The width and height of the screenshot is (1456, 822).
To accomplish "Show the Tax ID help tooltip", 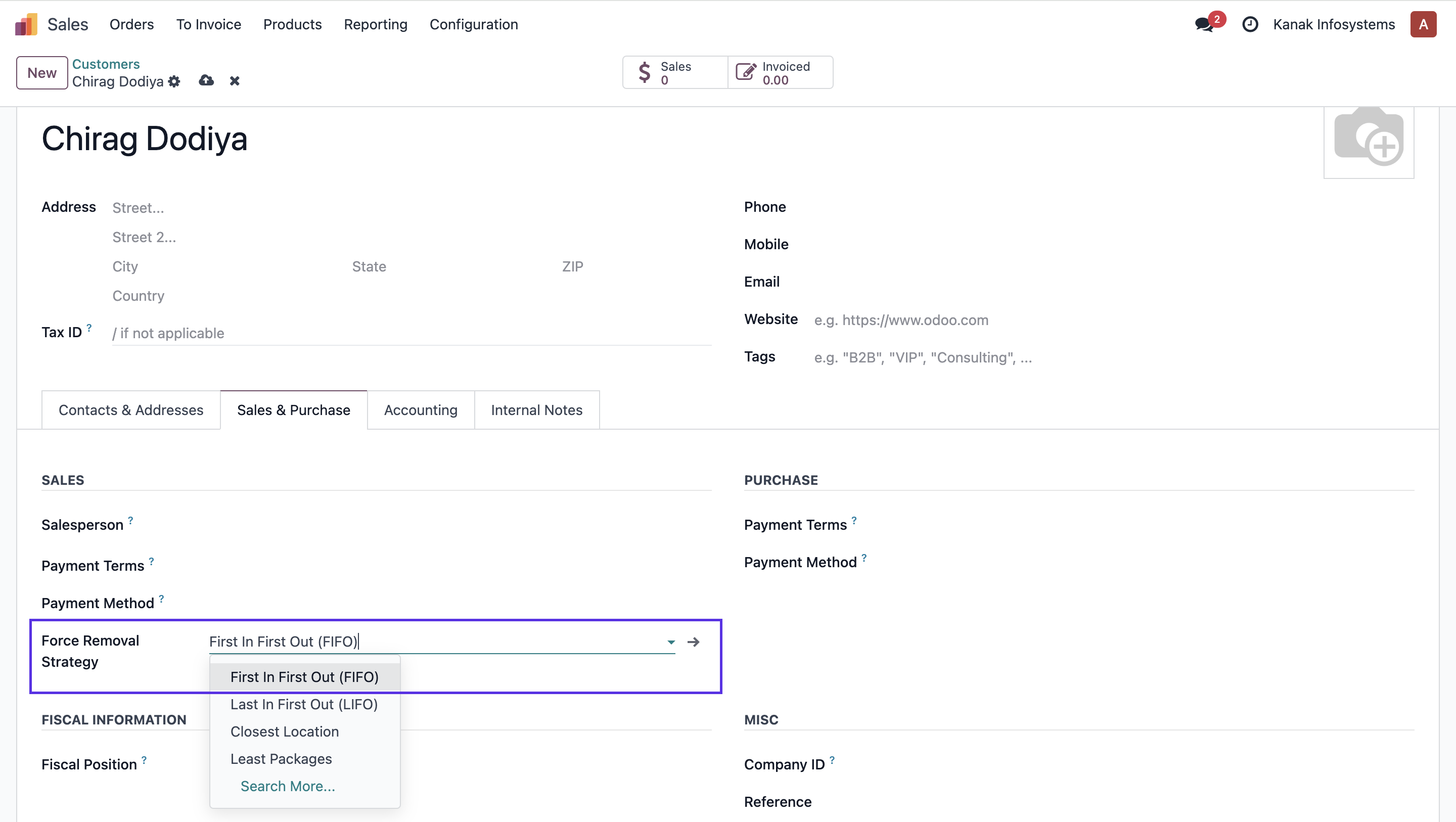I will (x=89, y=327).
